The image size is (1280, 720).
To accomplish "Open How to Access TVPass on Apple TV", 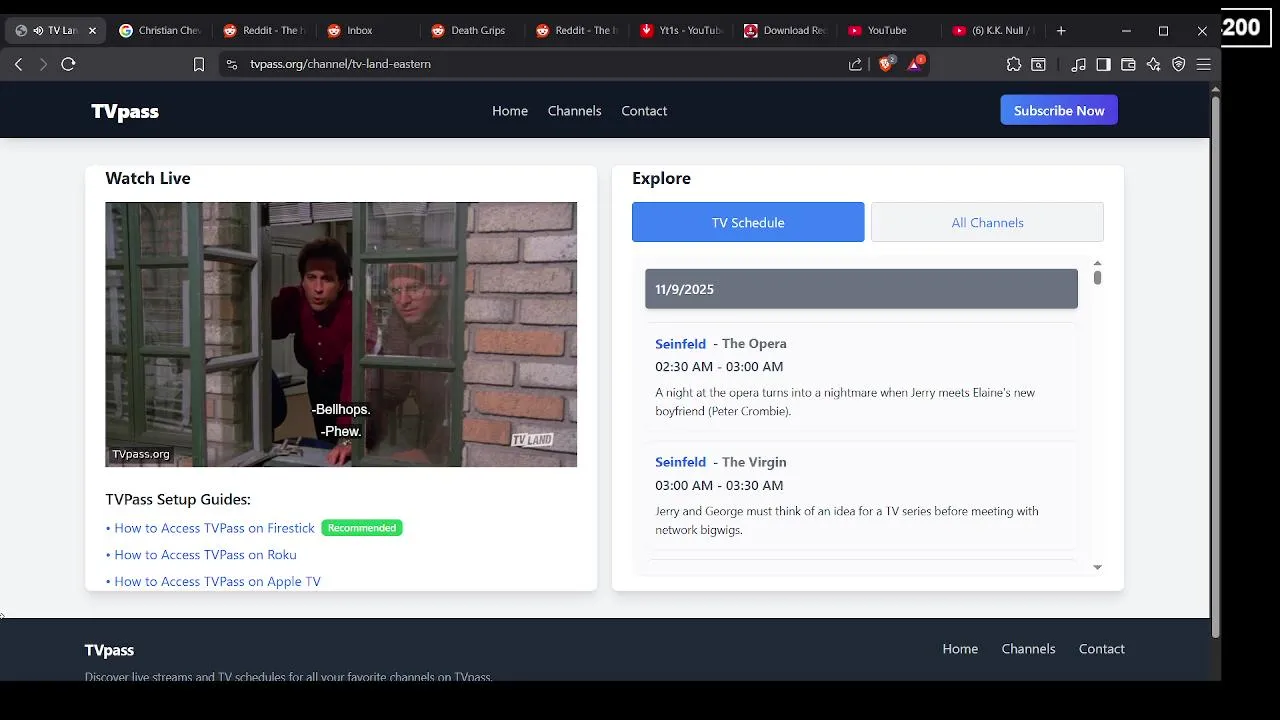I will (x=217, y=581).
